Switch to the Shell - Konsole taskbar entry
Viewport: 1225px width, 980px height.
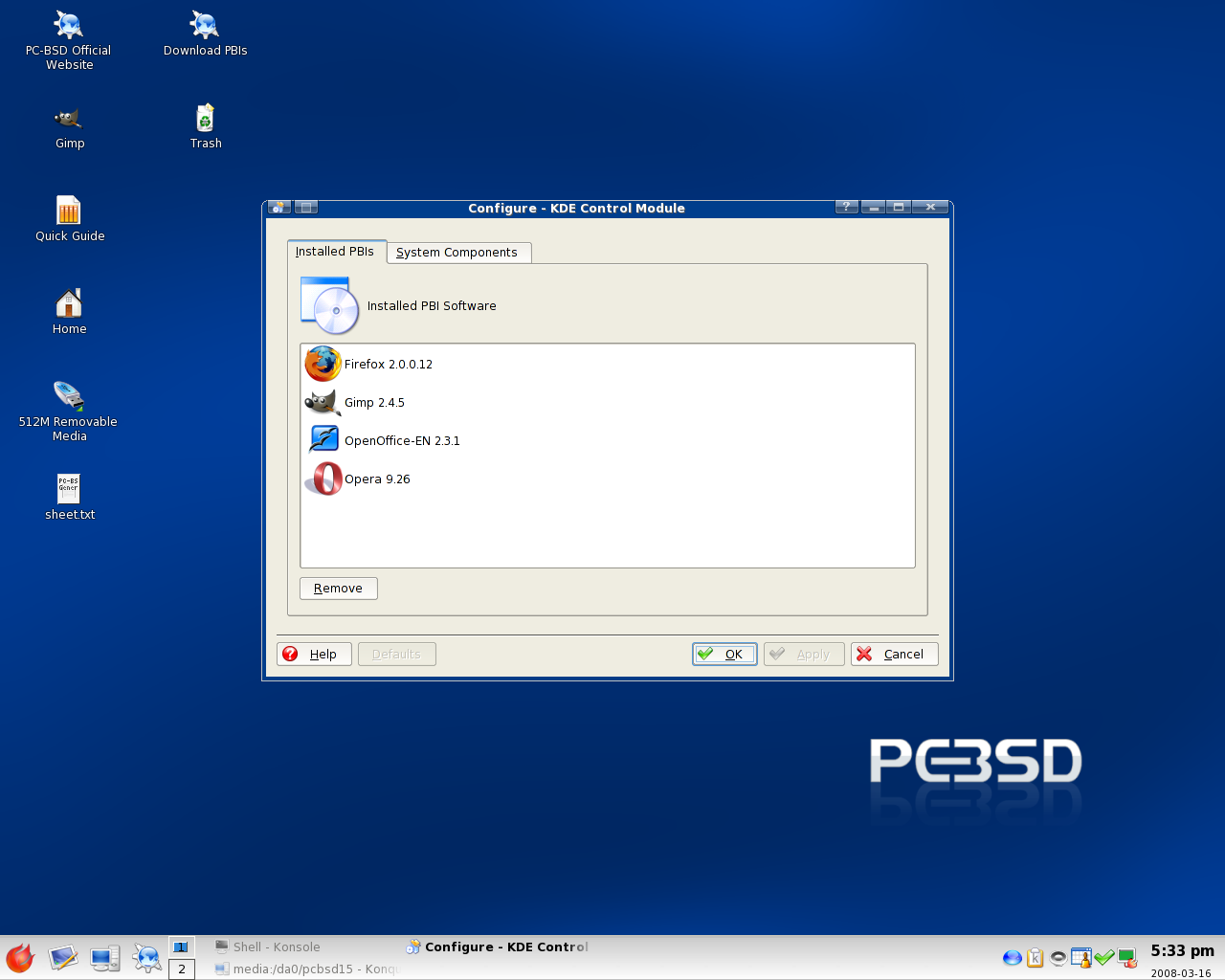point(304,947)
